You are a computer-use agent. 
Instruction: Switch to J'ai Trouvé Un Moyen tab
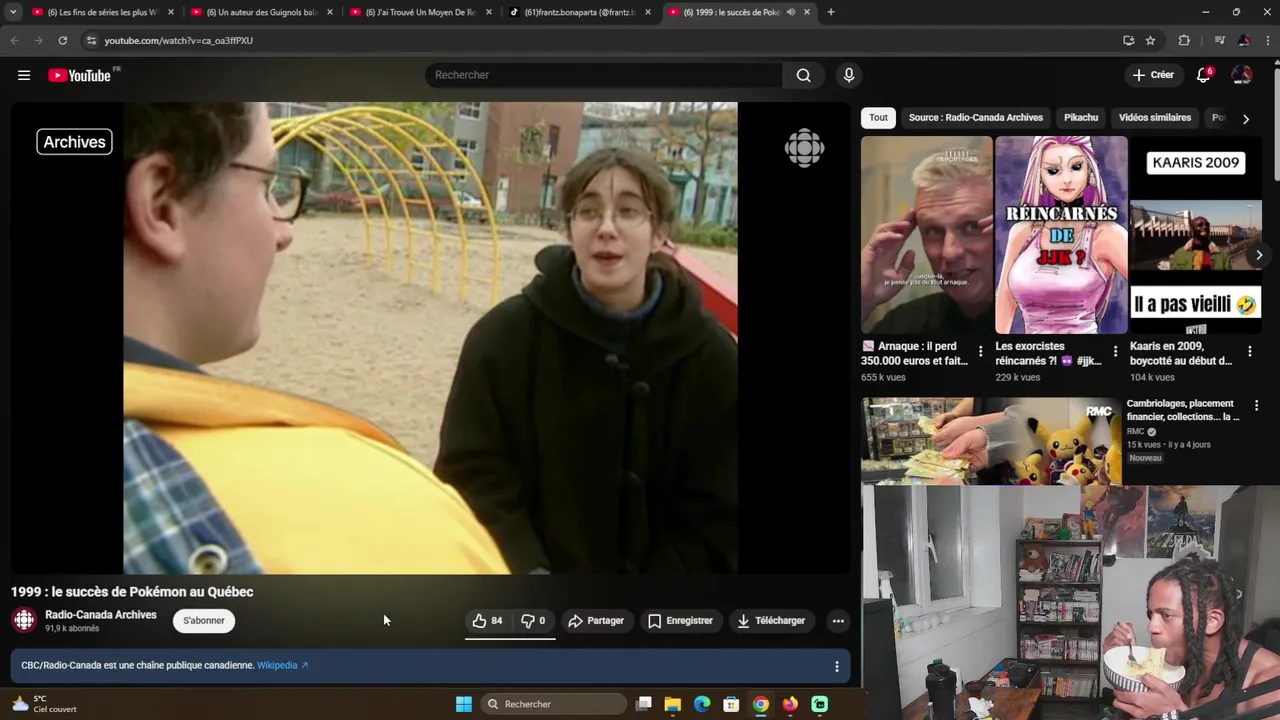(419, 12)
